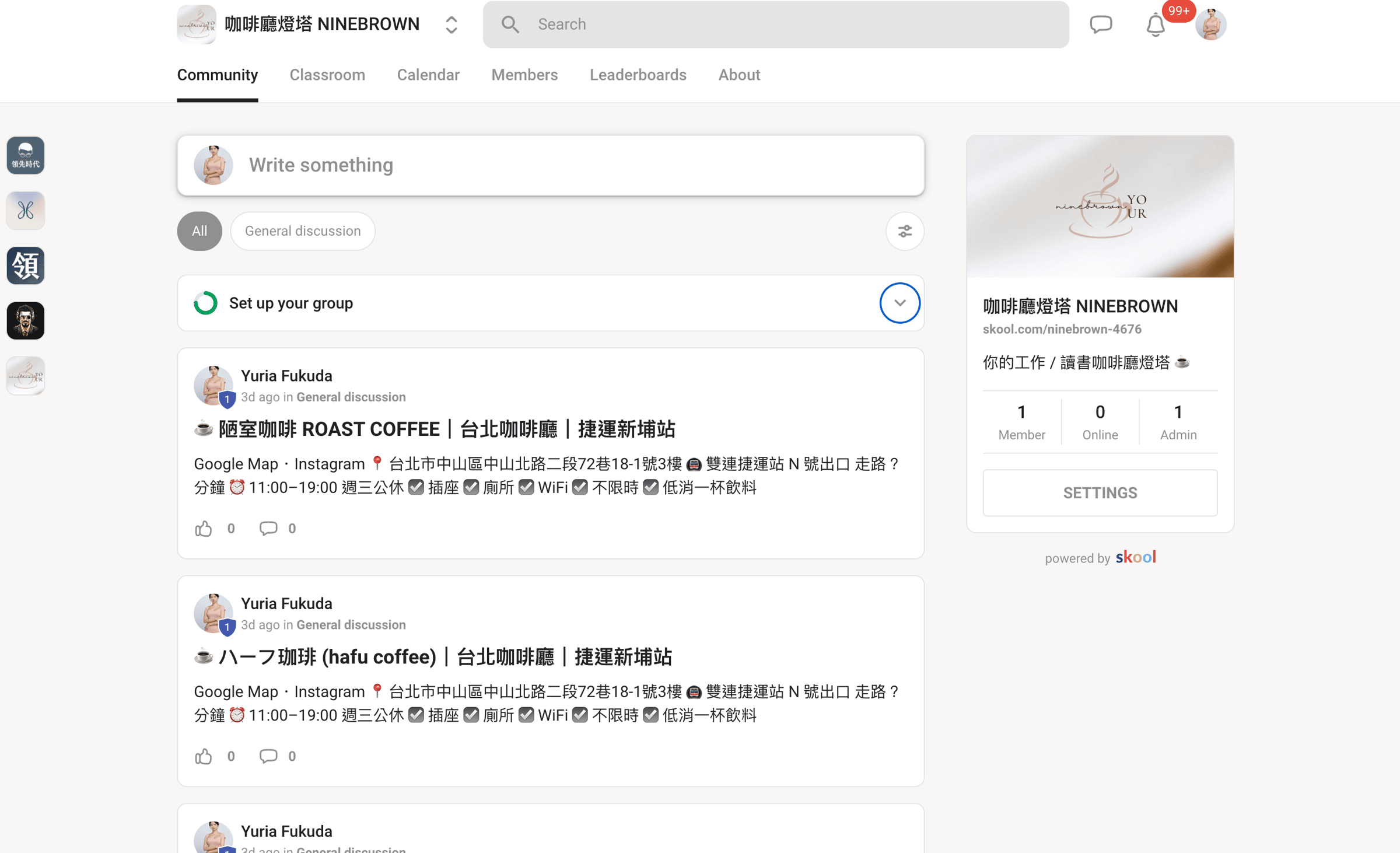Open the Calendar tab
The height and width of the screenshot is (853, 1400).
click(x=428, y=75)
